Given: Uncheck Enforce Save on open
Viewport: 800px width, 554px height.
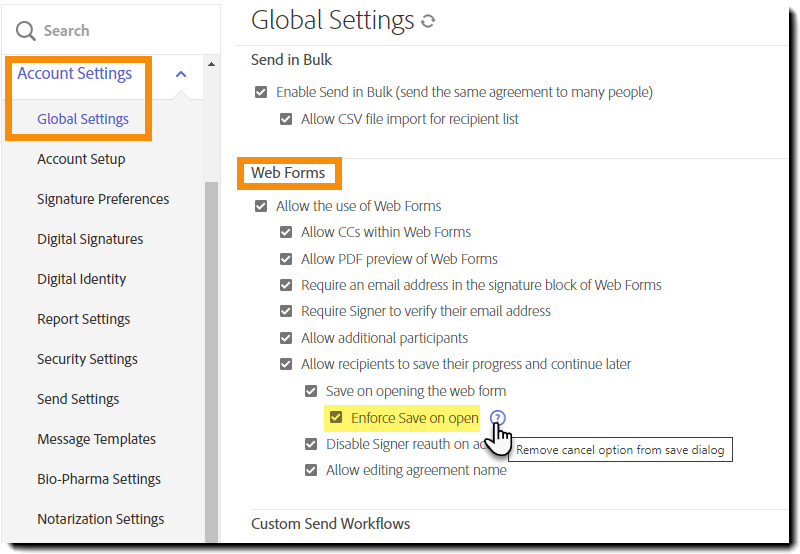Looking at the screenshot, I should pos(336,418).
